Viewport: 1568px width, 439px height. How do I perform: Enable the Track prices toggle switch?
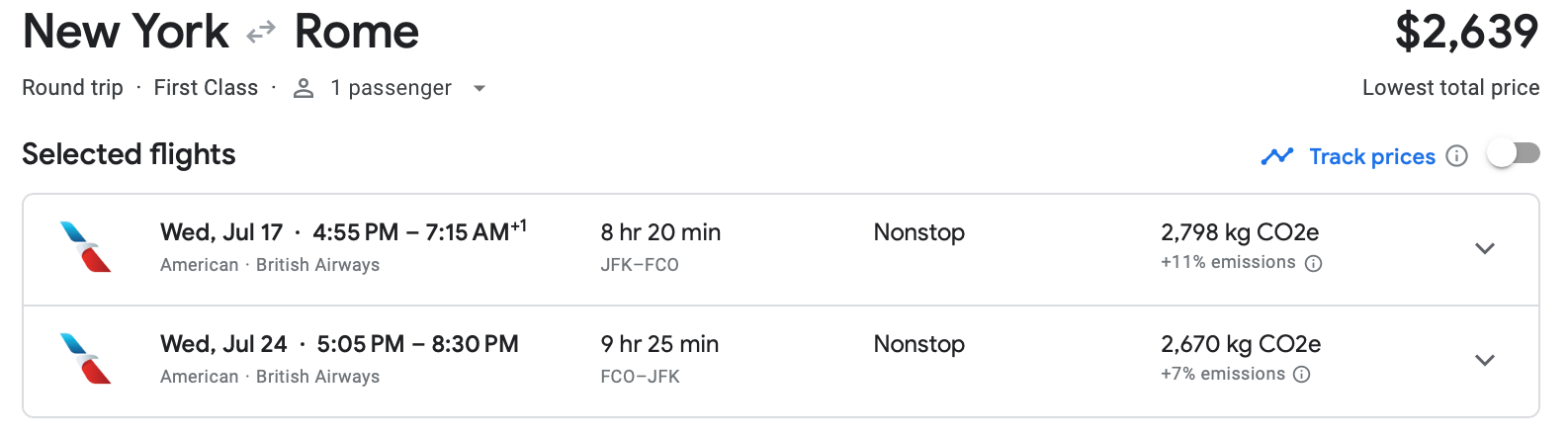click(x=1513, y=154)
